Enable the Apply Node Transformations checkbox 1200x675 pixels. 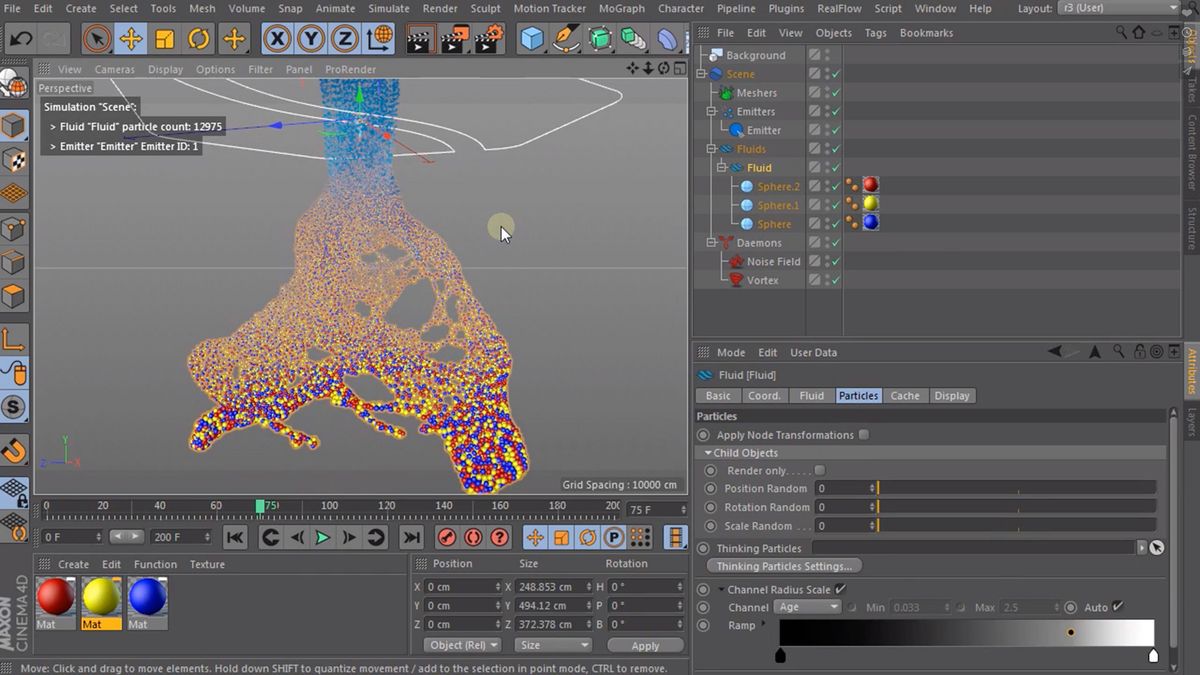click(864, 434)
